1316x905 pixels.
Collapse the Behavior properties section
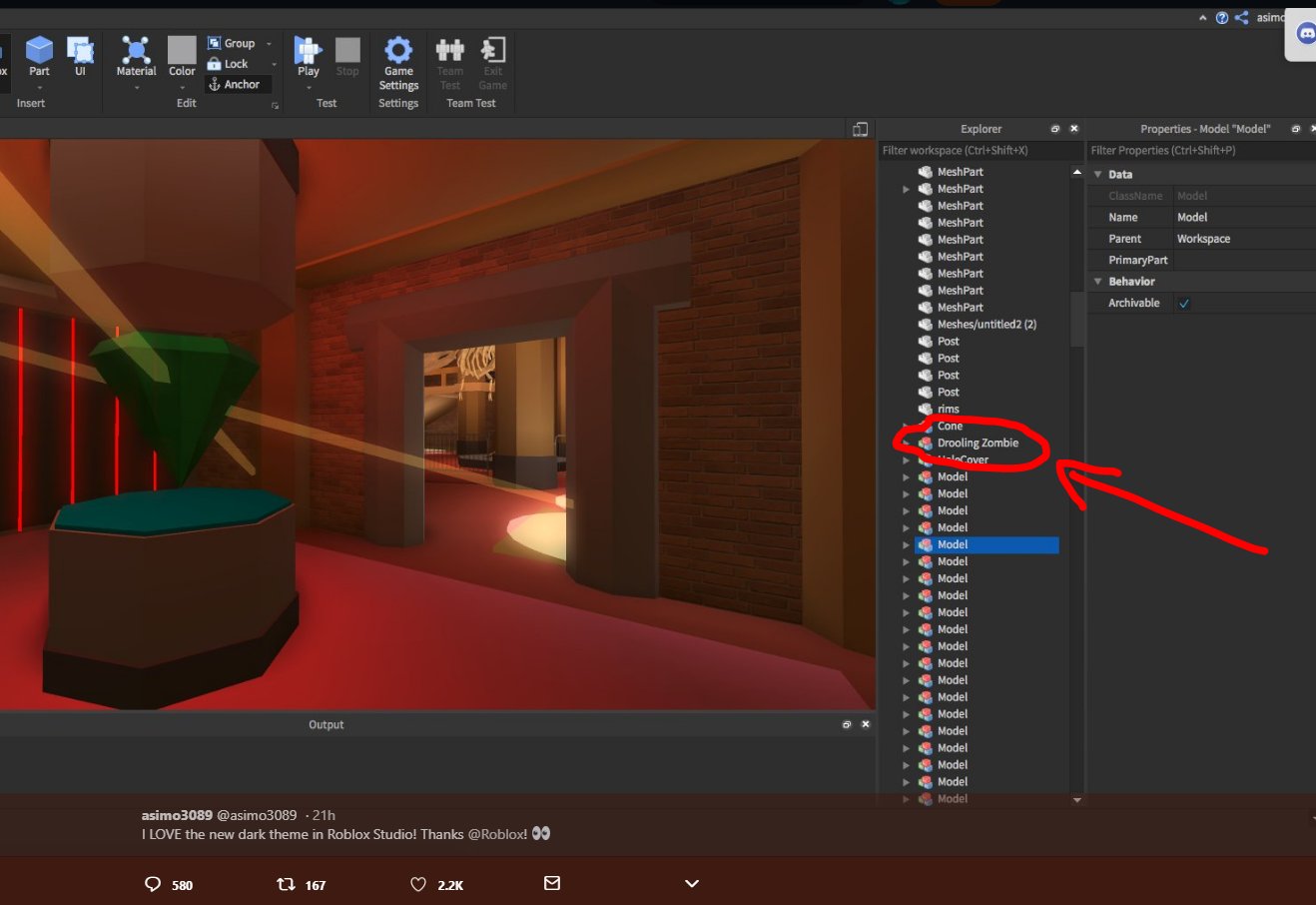tap(1098, 282)
